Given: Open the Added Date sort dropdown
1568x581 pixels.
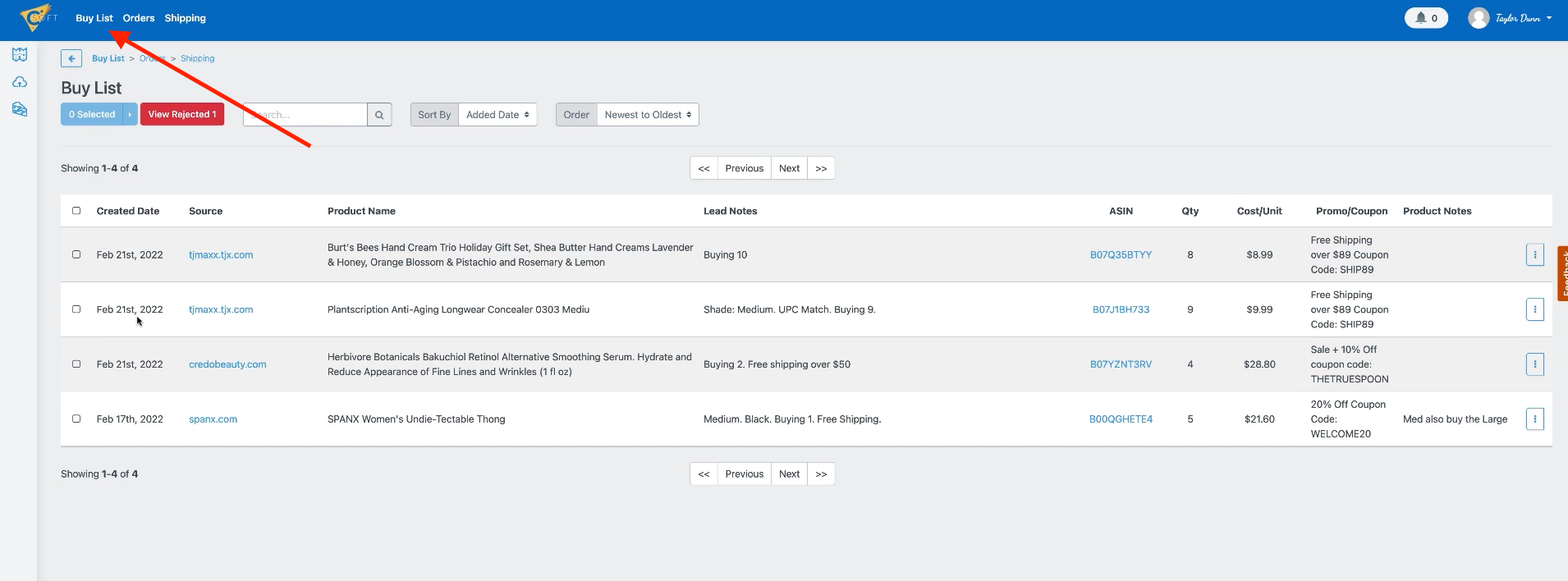Looking at the screenshot, I should pos(497,115).
